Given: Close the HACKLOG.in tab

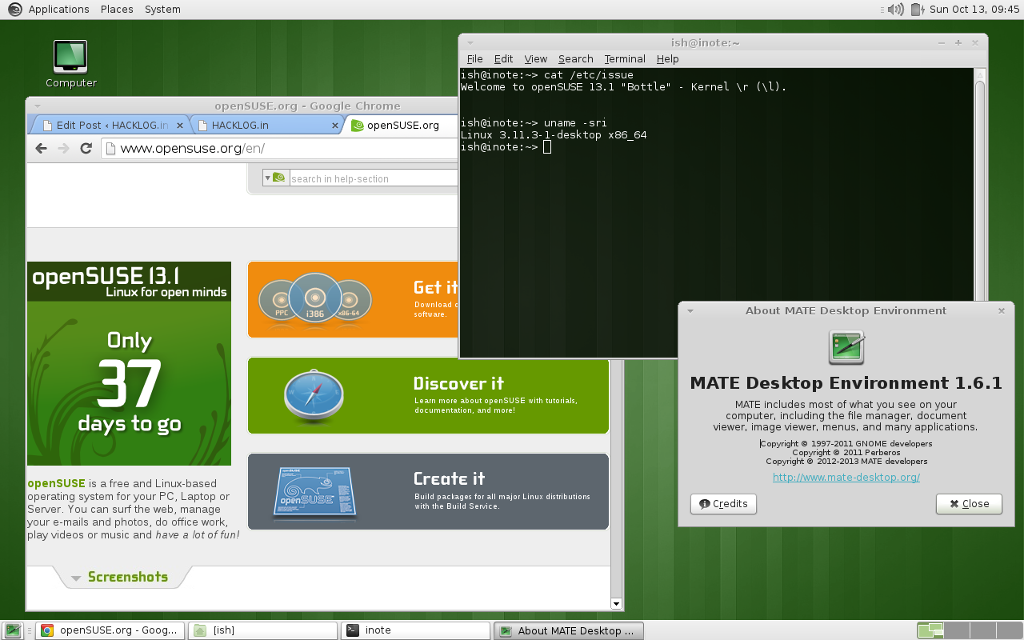Looking at the screenshot, I should click(x=335, y=125).
